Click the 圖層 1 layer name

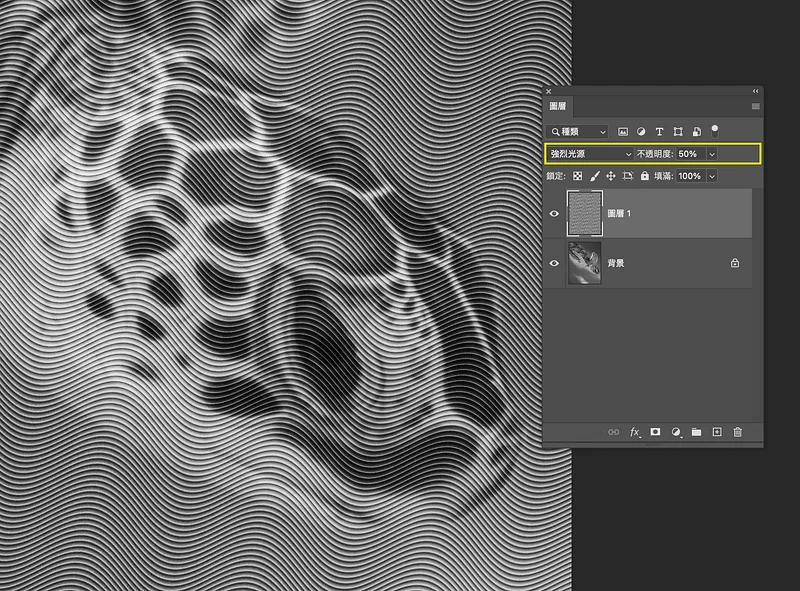(619, 213)
